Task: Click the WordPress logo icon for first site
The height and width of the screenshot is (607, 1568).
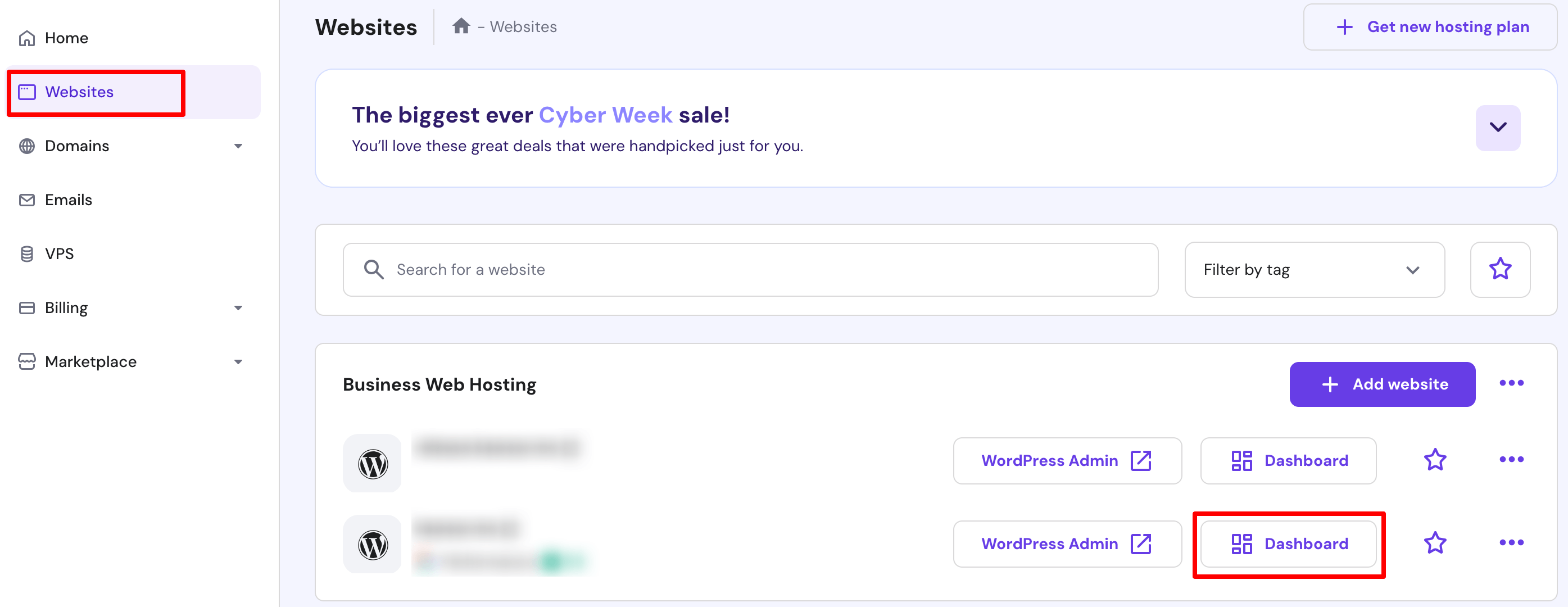Action: (372, 462)
